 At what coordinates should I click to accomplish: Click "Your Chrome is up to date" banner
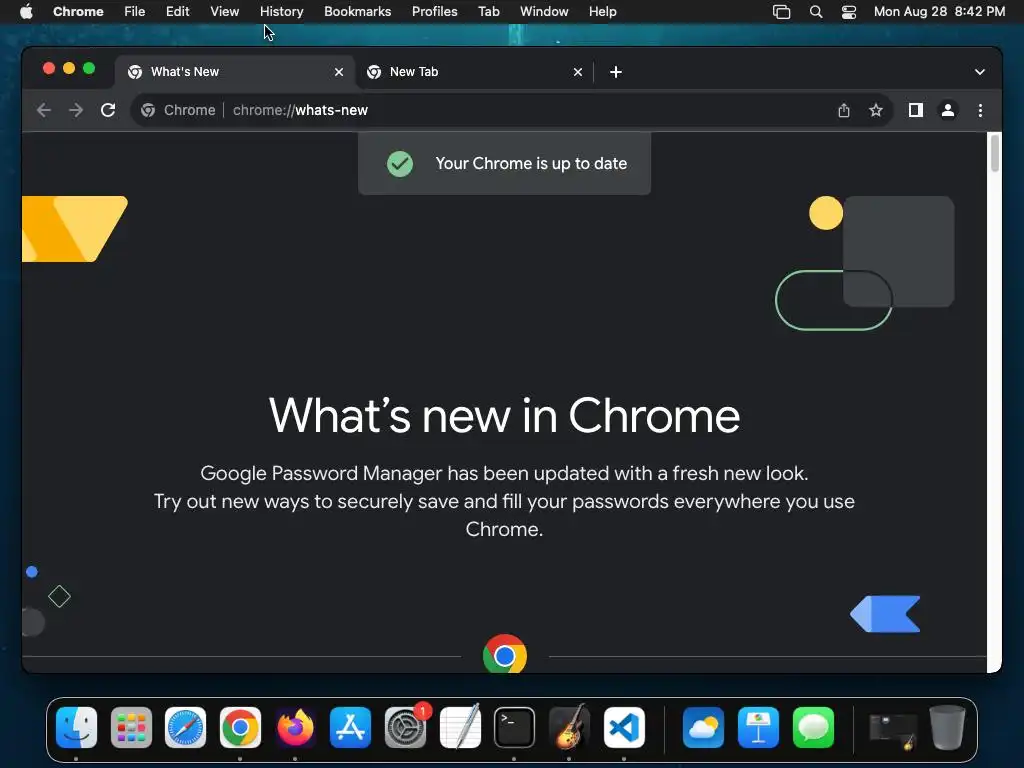tap(505, 163)
